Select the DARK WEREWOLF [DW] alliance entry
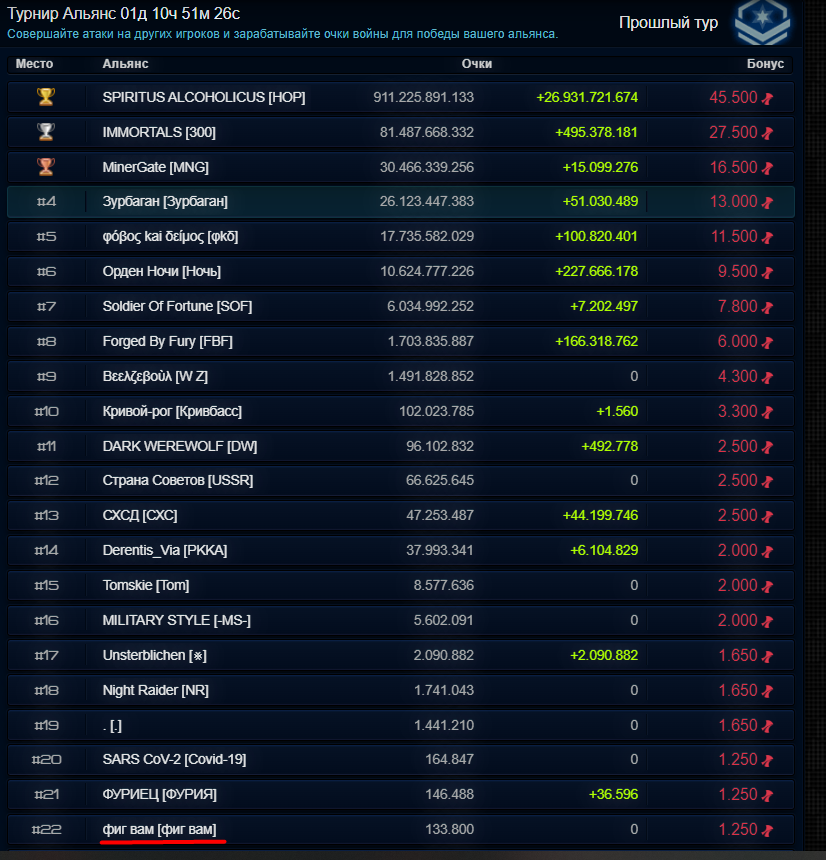Screen dimensions: 826x860 [179, 446]
